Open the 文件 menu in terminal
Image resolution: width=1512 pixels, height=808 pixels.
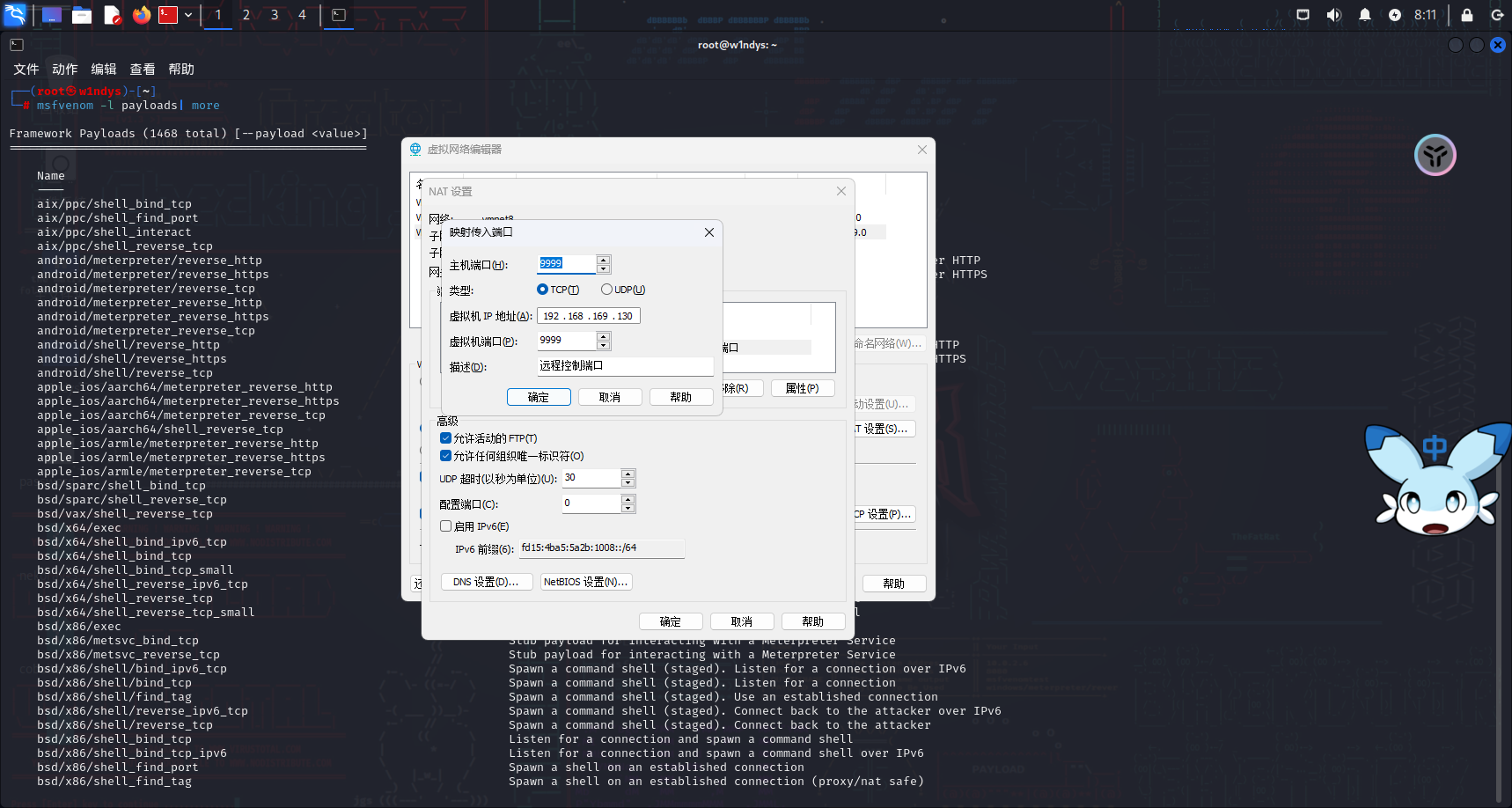pyautogui.click(x=26, y=70)
